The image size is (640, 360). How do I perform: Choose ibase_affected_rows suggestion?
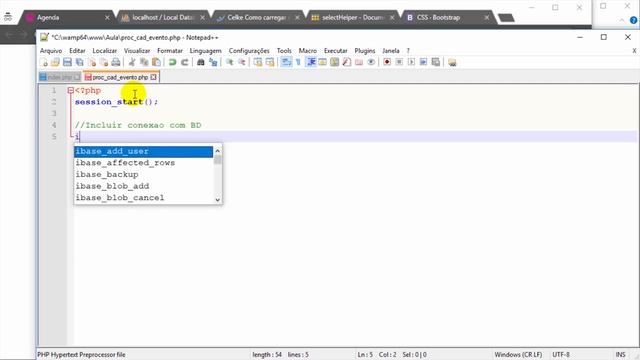[143, 163]
